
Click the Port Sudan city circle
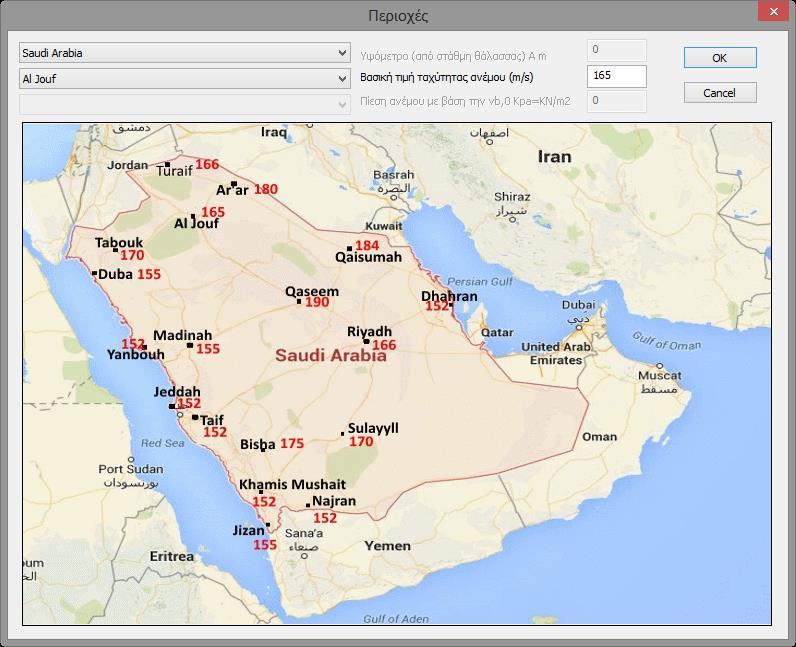click(x=131, y=460)
